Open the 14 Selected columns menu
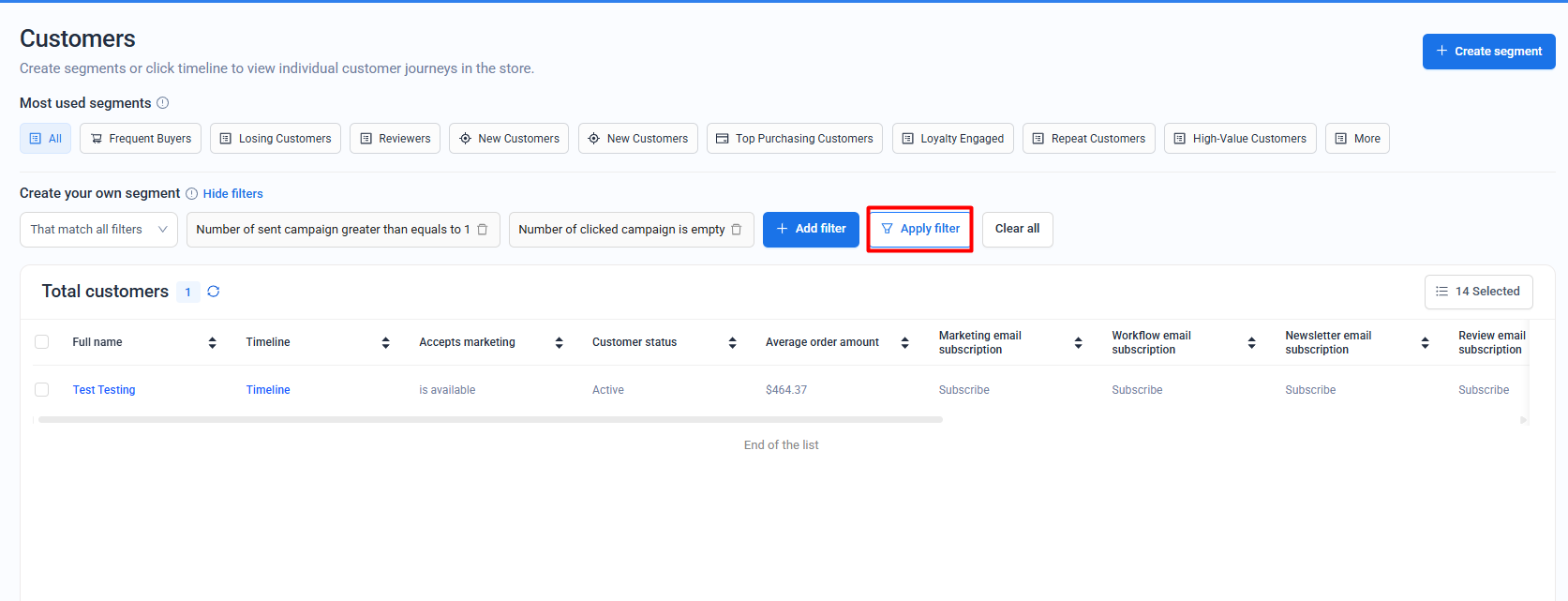Viewport: 1568px width, 601px height. coord(1478,292)
